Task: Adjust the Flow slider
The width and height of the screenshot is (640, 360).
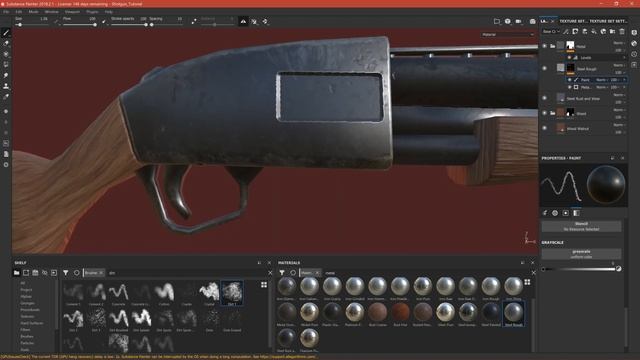Action: [x=80, y=25]
